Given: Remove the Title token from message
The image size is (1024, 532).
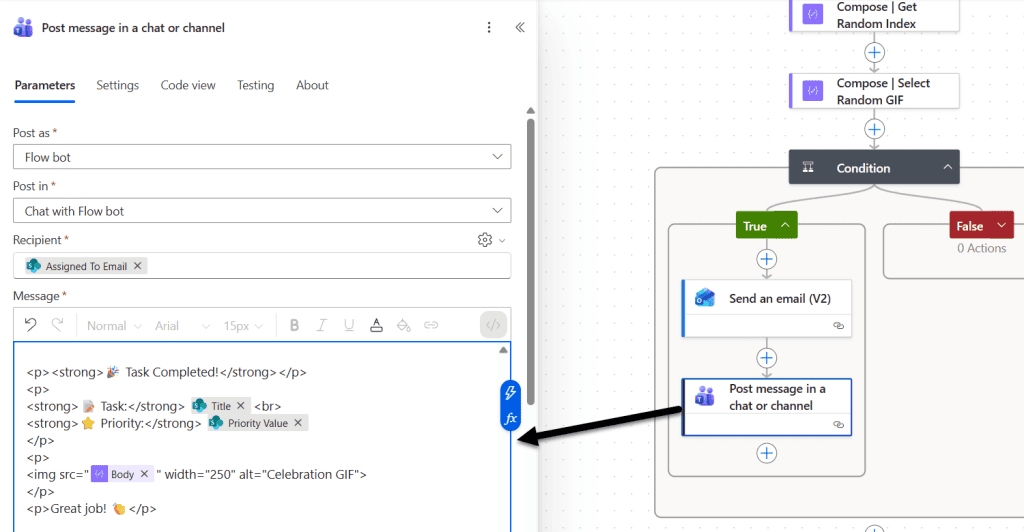Looking at the screenshot, I should pos(240,405).
